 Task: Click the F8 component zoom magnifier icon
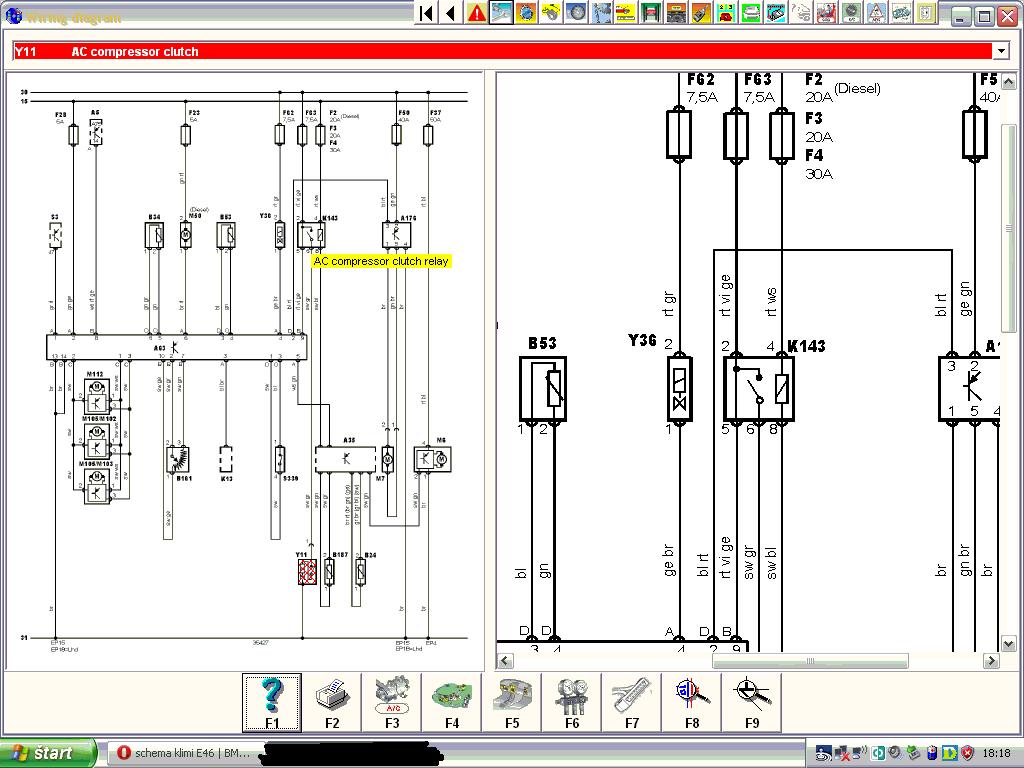(691, 702)
